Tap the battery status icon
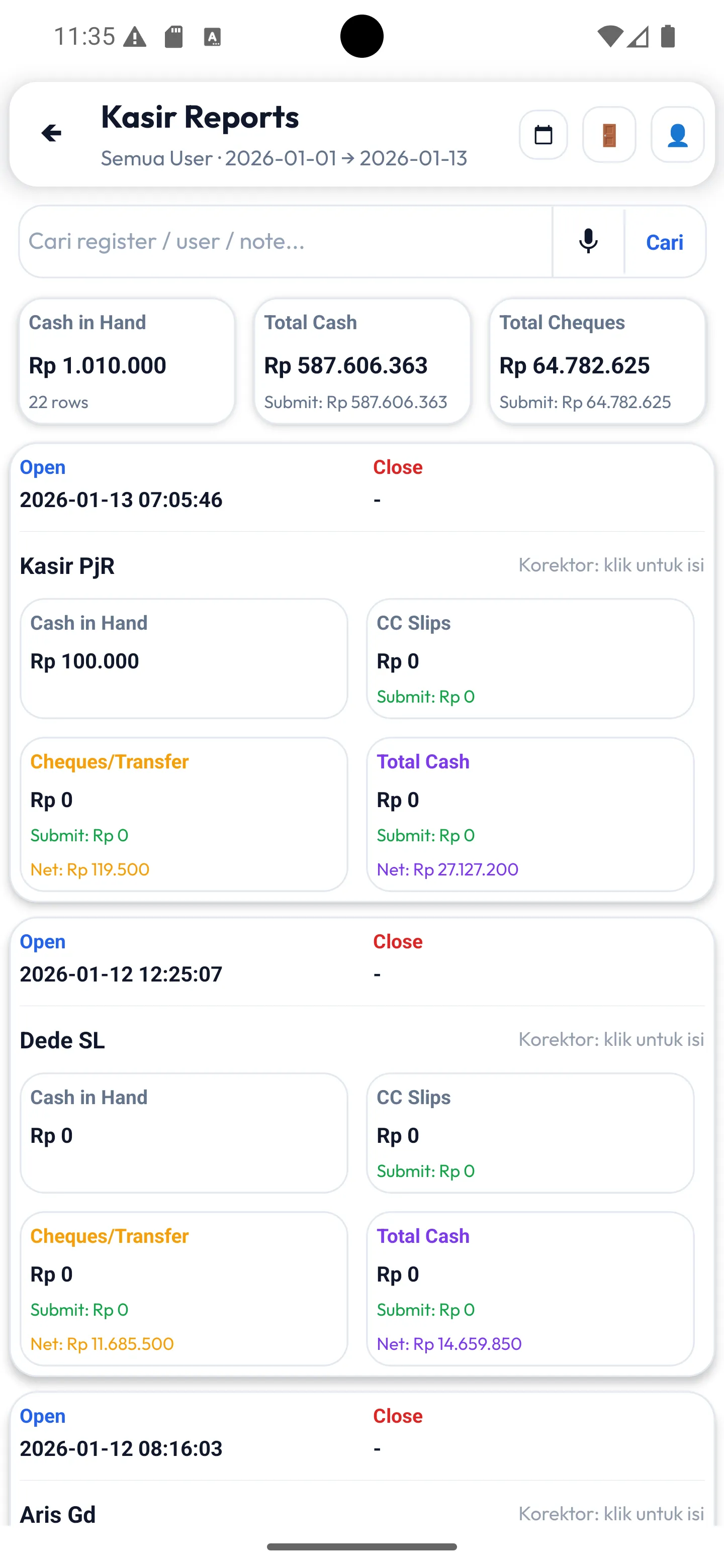The image size is (724, 1568). point(668,37)
